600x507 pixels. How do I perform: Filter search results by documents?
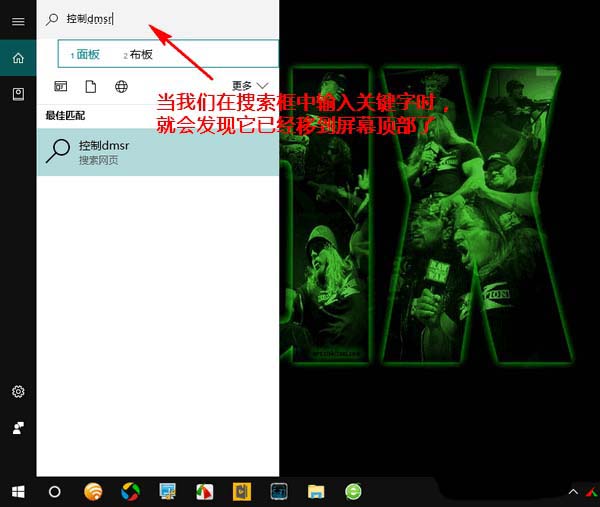[90, 87]
